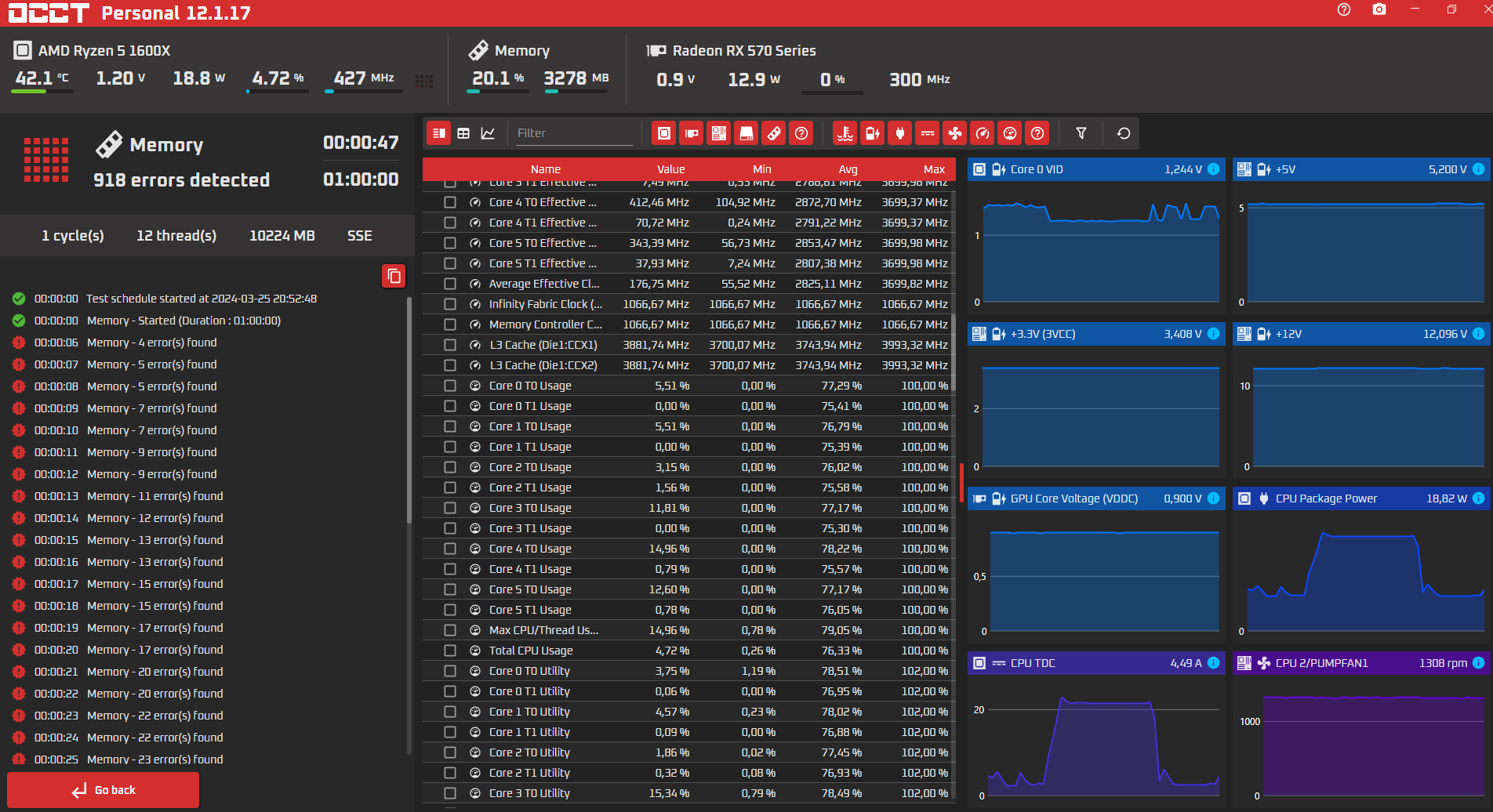Click the funnel filter icon
The width and height of the screenshot is (1493, 812).
click(1081, 133)
